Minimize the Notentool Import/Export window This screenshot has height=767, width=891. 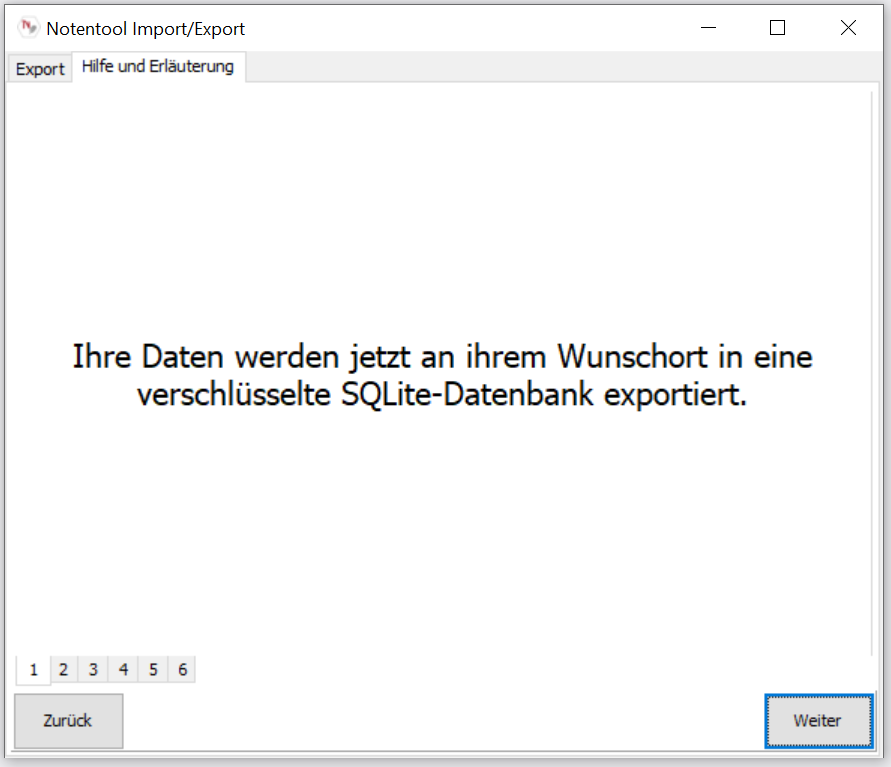[708, 27]
